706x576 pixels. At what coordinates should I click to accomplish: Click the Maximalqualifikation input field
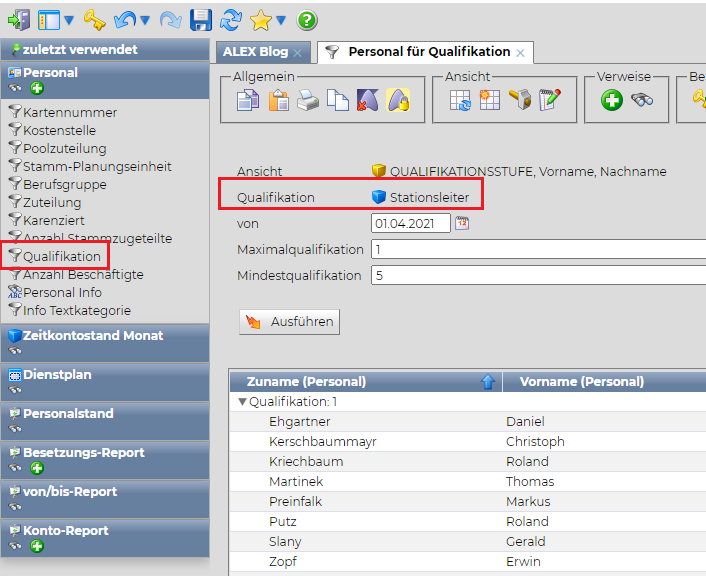coord(537,250)
